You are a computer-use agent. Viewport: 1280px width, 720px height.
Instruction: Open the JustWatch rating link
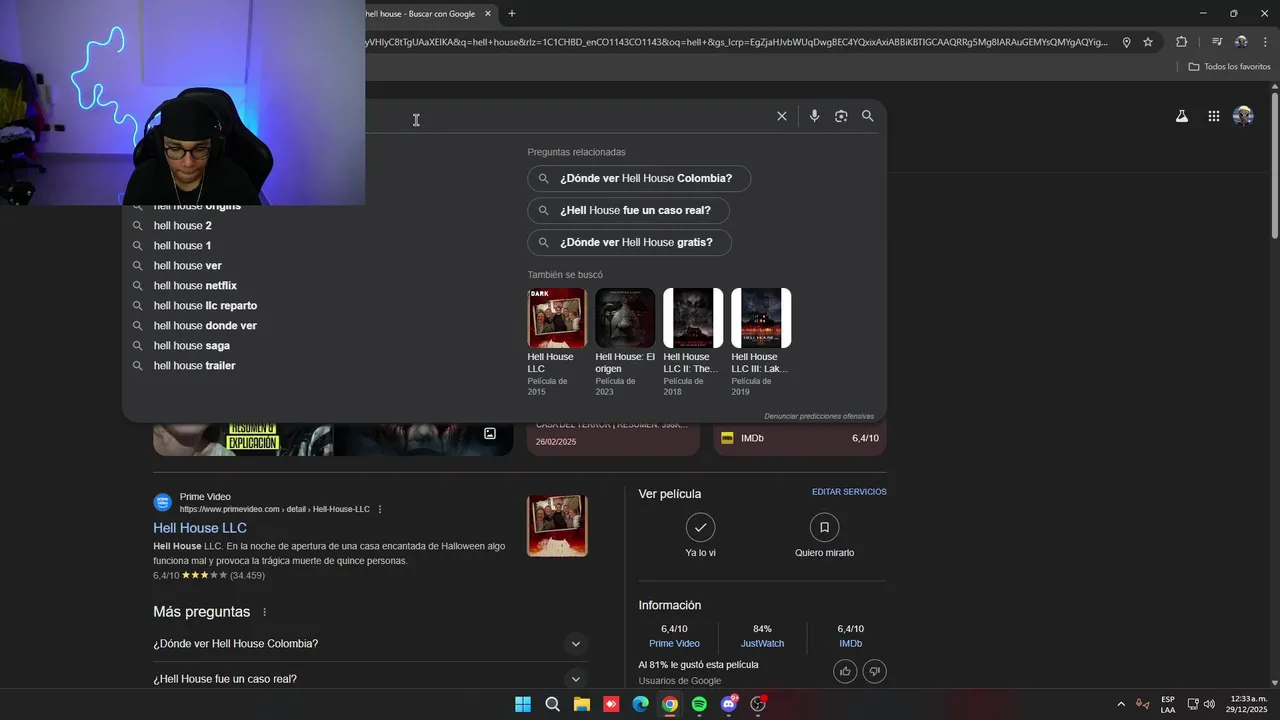tap(762, 644)
